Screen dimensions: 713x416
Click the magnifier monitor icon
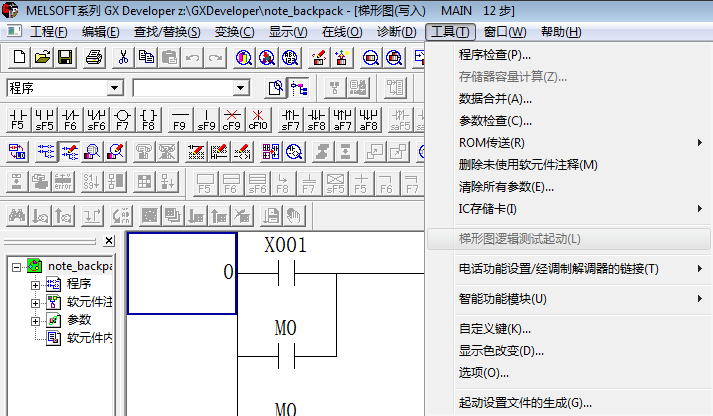click(x=92, y=152)
